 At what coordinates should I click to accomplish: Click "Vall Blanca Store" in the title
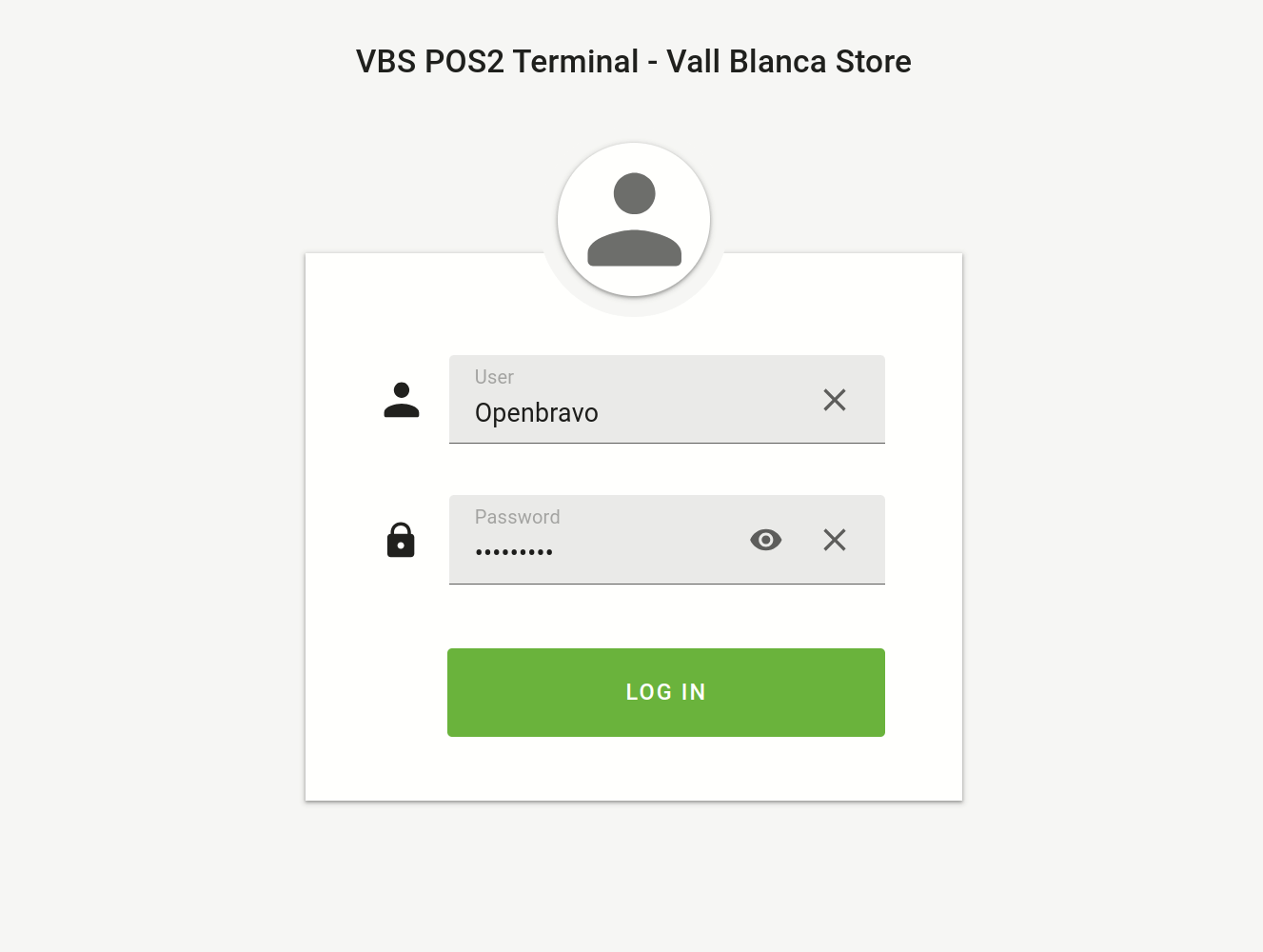[788, 62]
